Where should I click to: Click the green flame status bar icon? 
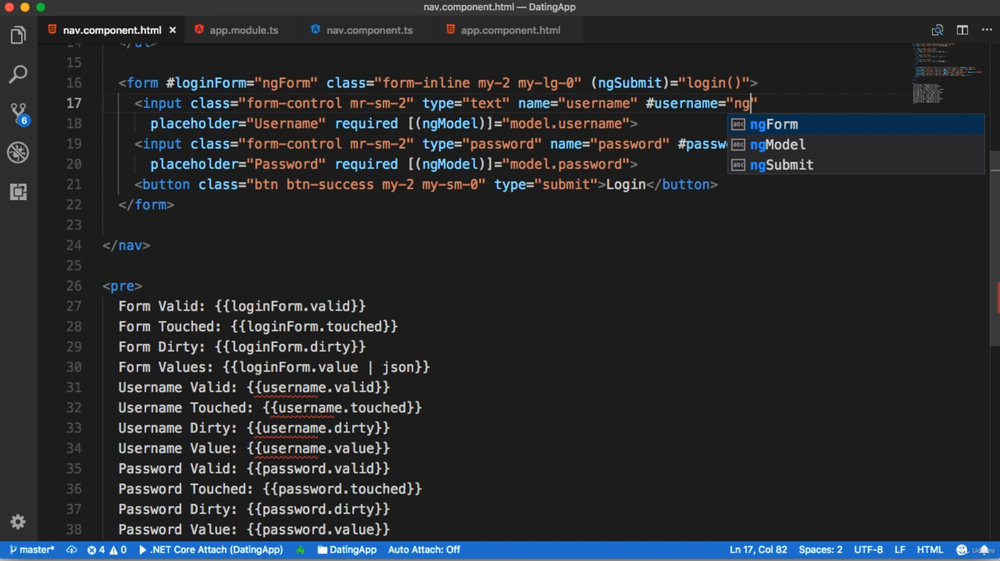[300, 550]
